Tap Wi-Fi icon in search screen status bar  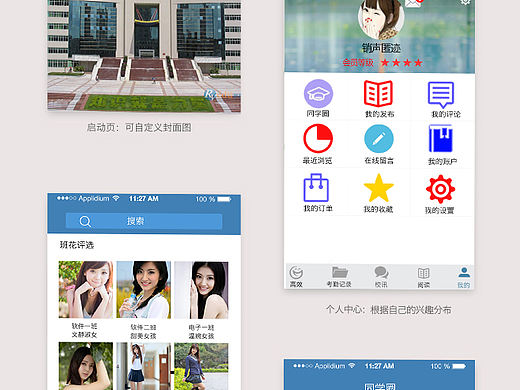pyautogui.click(x=116, y=198)
